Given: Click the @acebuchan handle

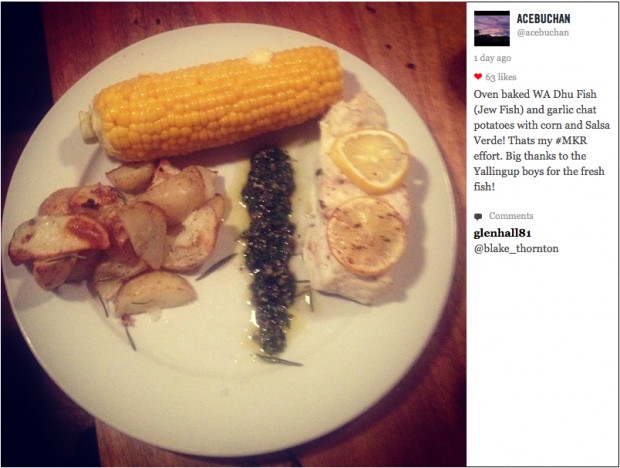Looking at the screenshot, I should [543, 33].
